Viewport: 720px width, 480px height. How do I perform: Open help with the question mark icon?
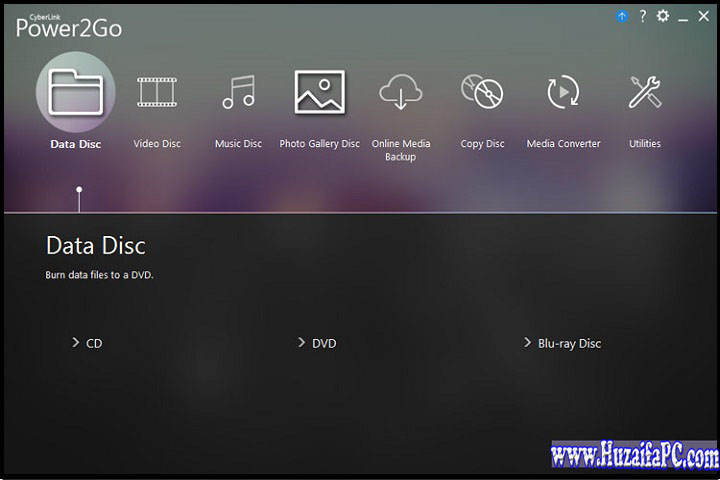click(x=643, y=17)
